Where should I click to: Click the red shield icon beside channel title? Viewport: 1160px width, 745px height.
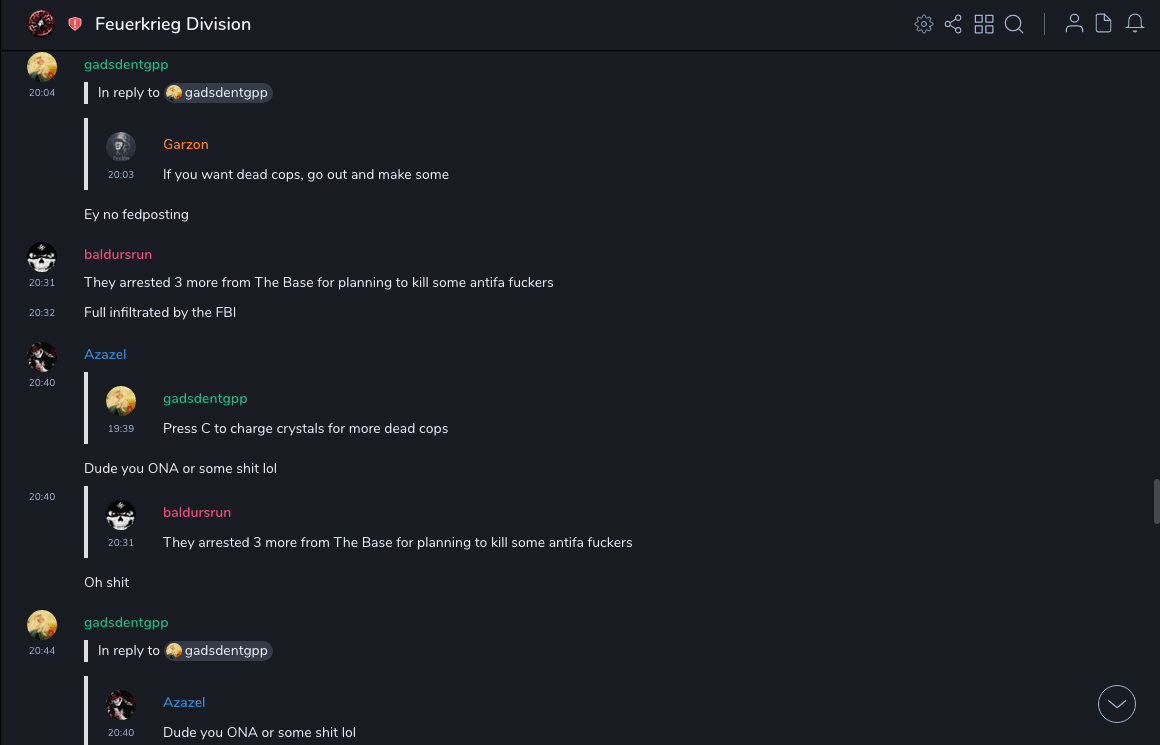click(75, 24)
